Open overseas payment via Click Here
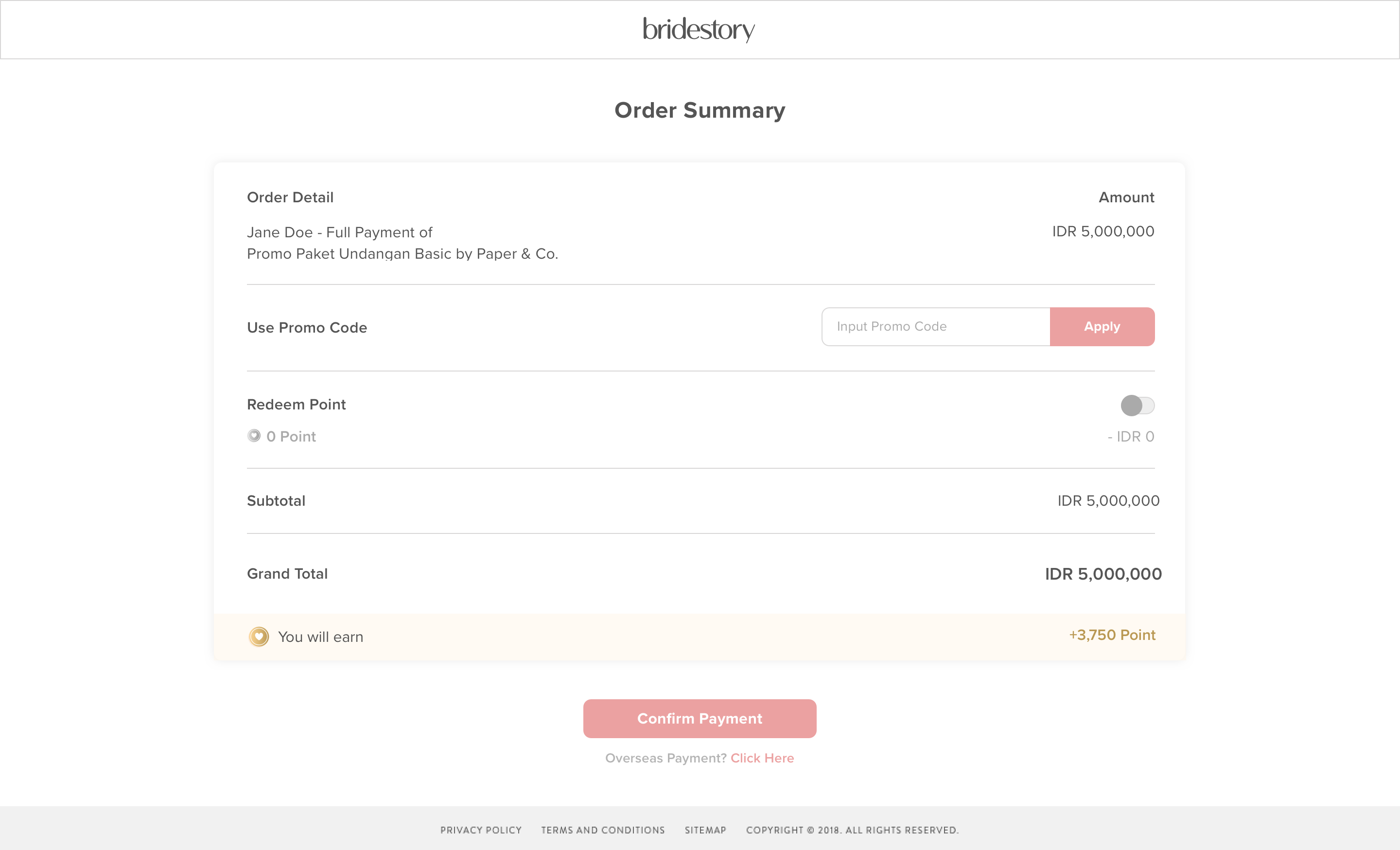 click(762, 758)
